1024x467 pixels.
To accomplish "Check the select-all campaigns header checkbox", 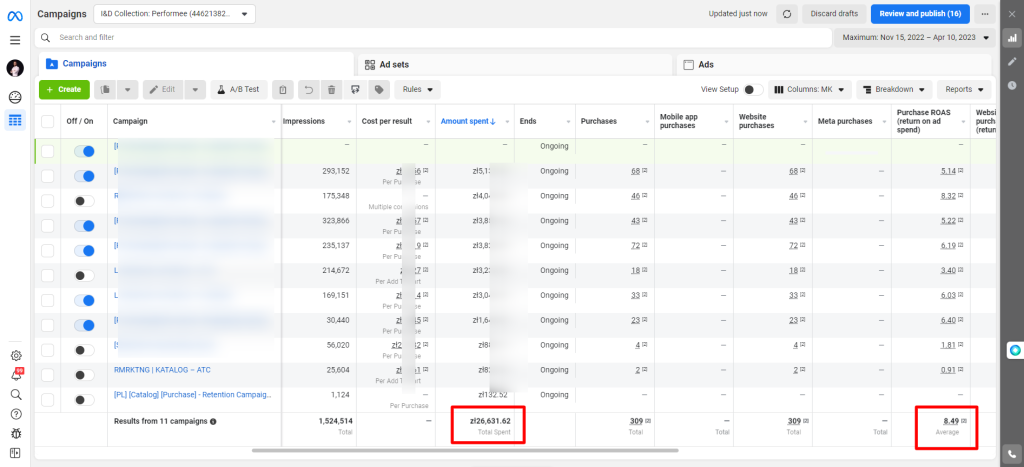I will point(48,121).
